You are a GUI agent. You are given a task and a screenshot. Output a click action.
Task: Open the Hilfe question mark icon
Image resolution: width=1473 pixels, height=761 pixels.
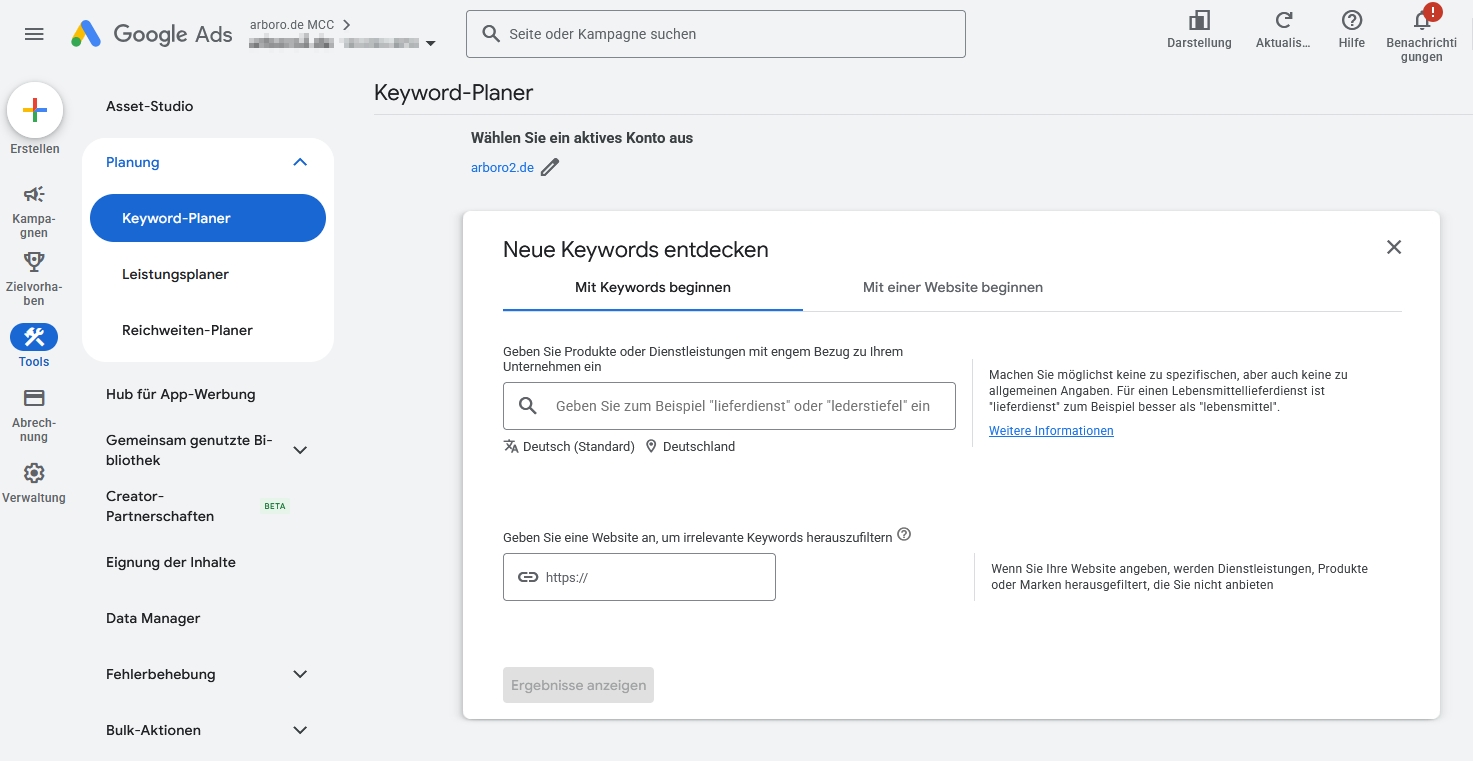click(1351, 21)
